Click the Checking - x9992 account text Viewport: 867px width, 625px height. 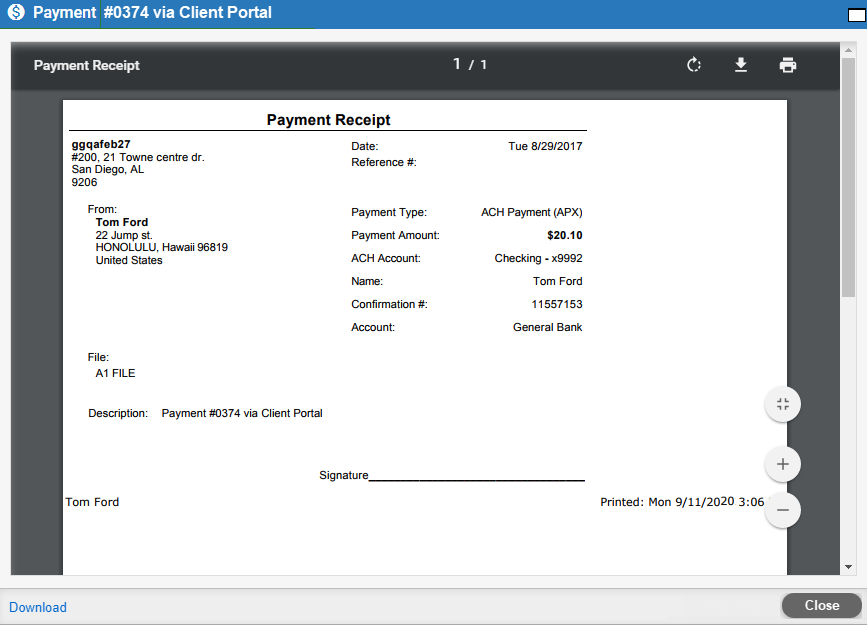click(x=538, y=258)
